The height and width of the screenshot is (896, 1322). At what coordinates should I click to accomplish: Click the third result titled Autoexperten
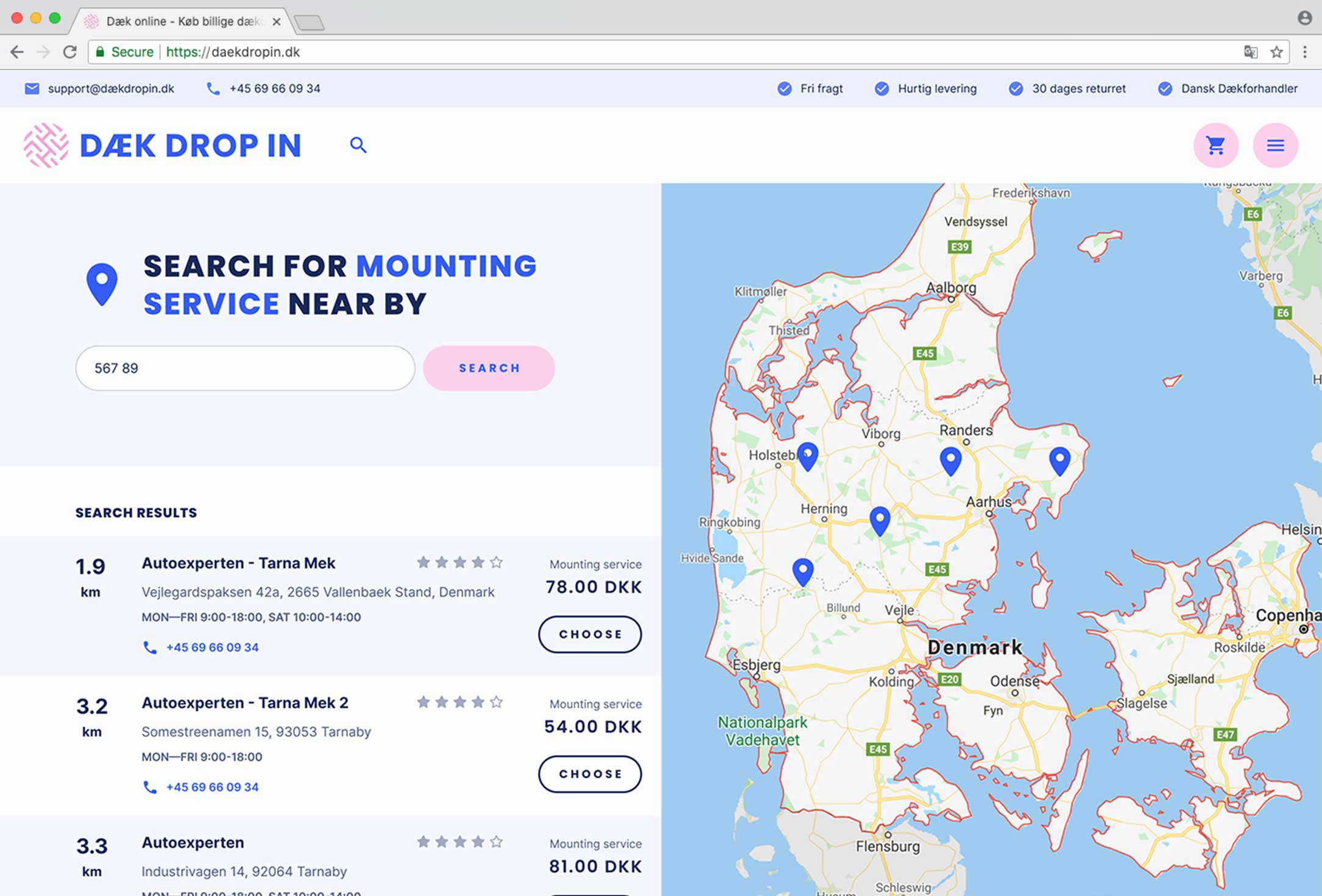click(193, 842)
